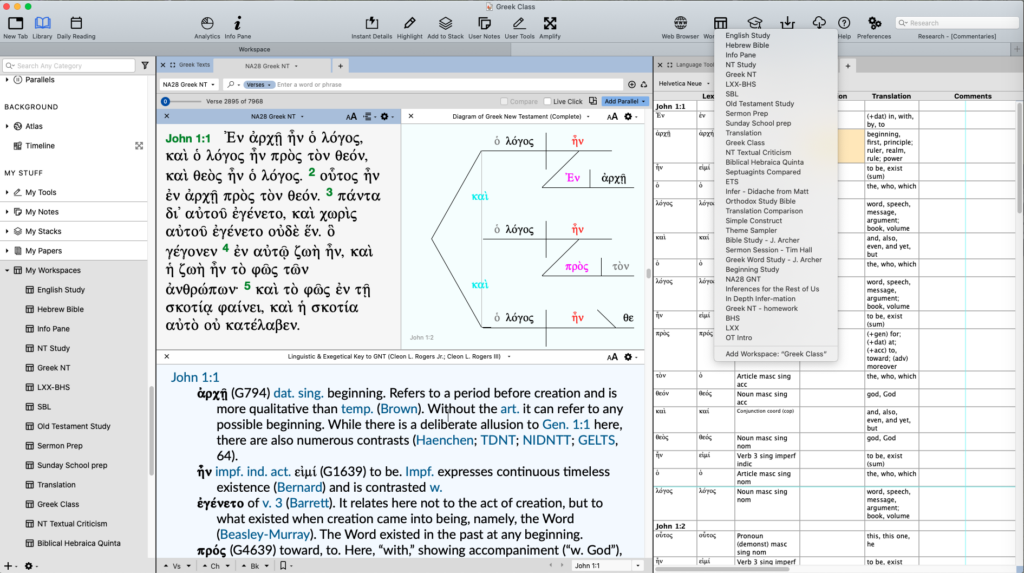Image resolution: width=1024 pixels, height=573 pixels.
Task: Select Add Workspace "Greek Class" menu entry
Action: [x=775, y=354]
